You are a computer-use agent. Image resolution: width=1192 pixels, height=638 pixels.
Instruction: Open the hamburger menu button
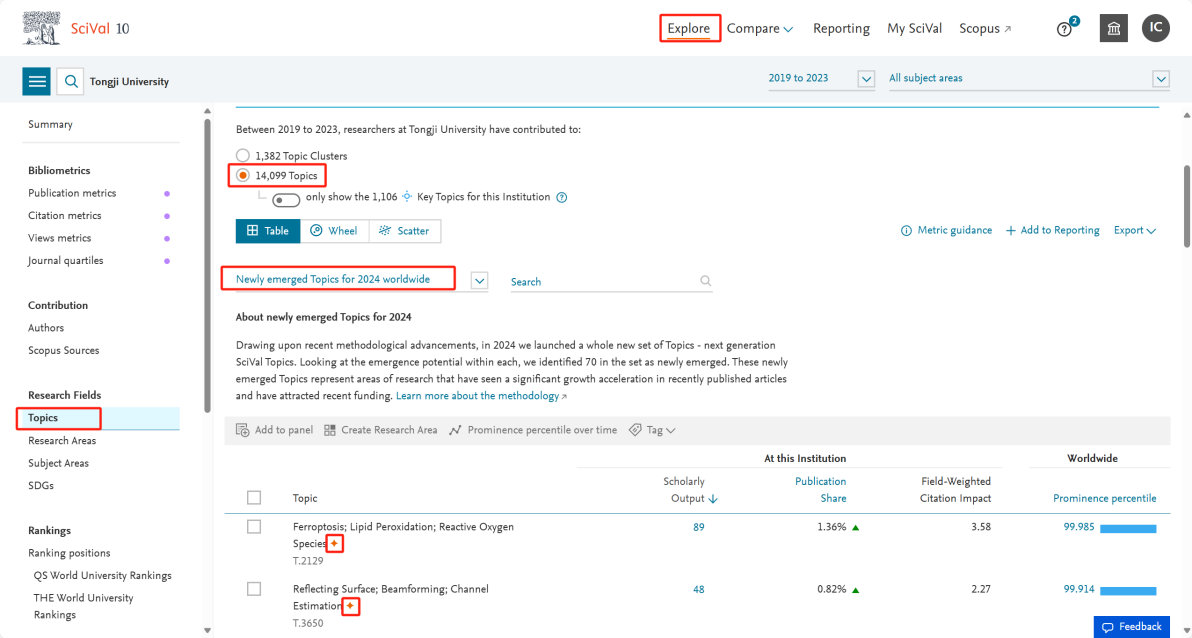pyautogui.click(x=37, y=81)
